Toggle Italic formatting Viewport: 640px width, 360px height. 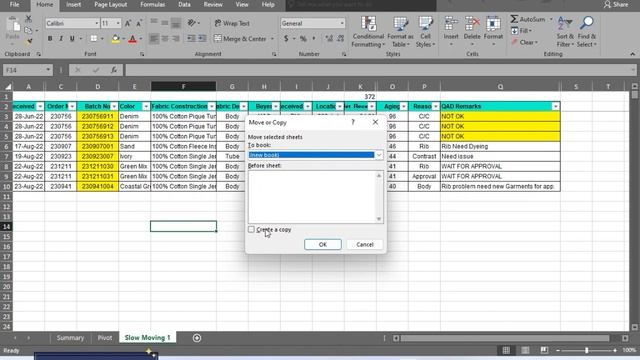point(61,39)
